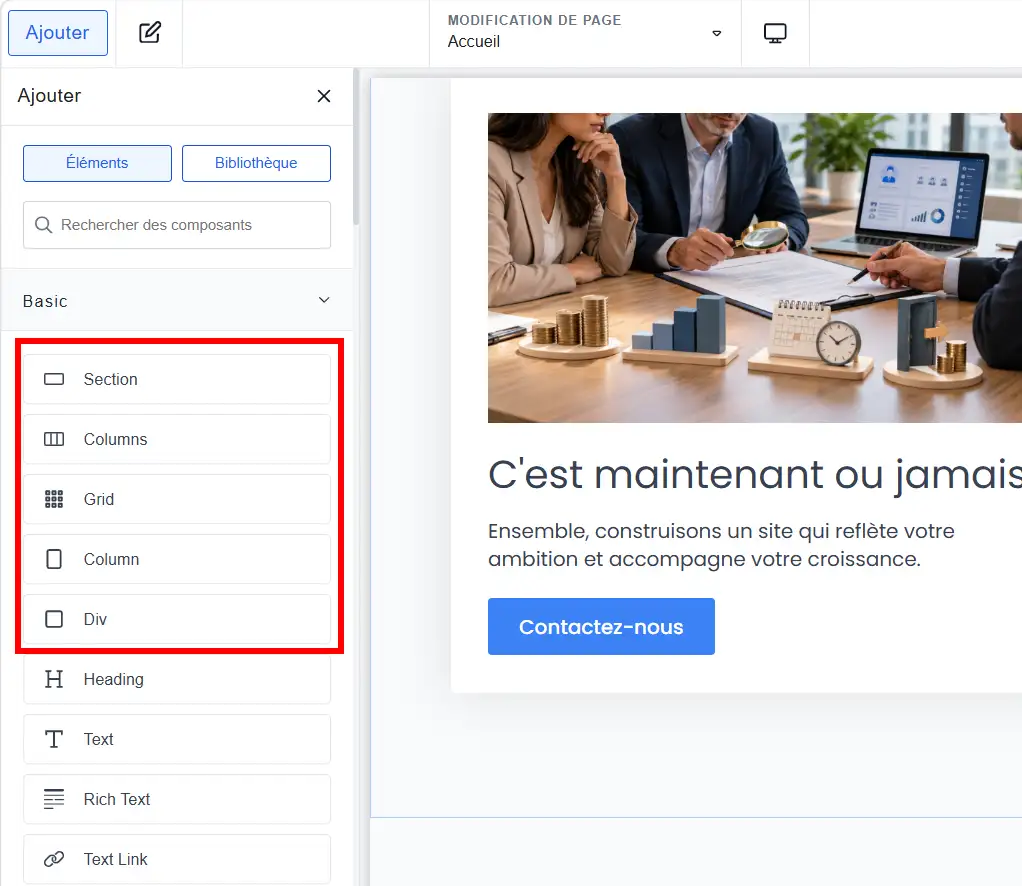This screenshot has width=1022, height=886.
Task: Click the Contactez-nous button on page
Action: (601, 627)
